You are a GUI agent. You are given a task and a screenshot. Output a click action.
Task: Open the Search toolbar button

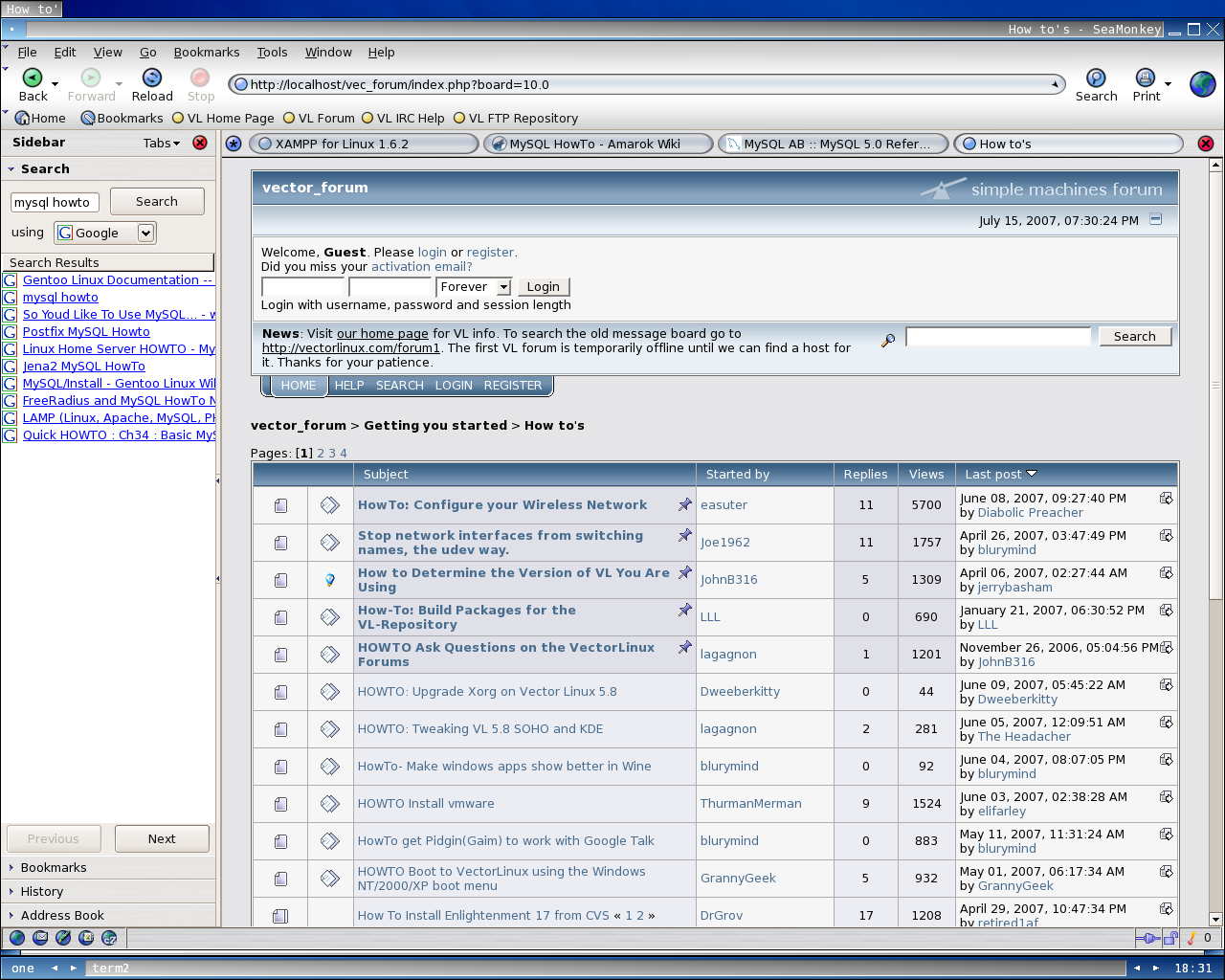click(x=1096, y=84)
